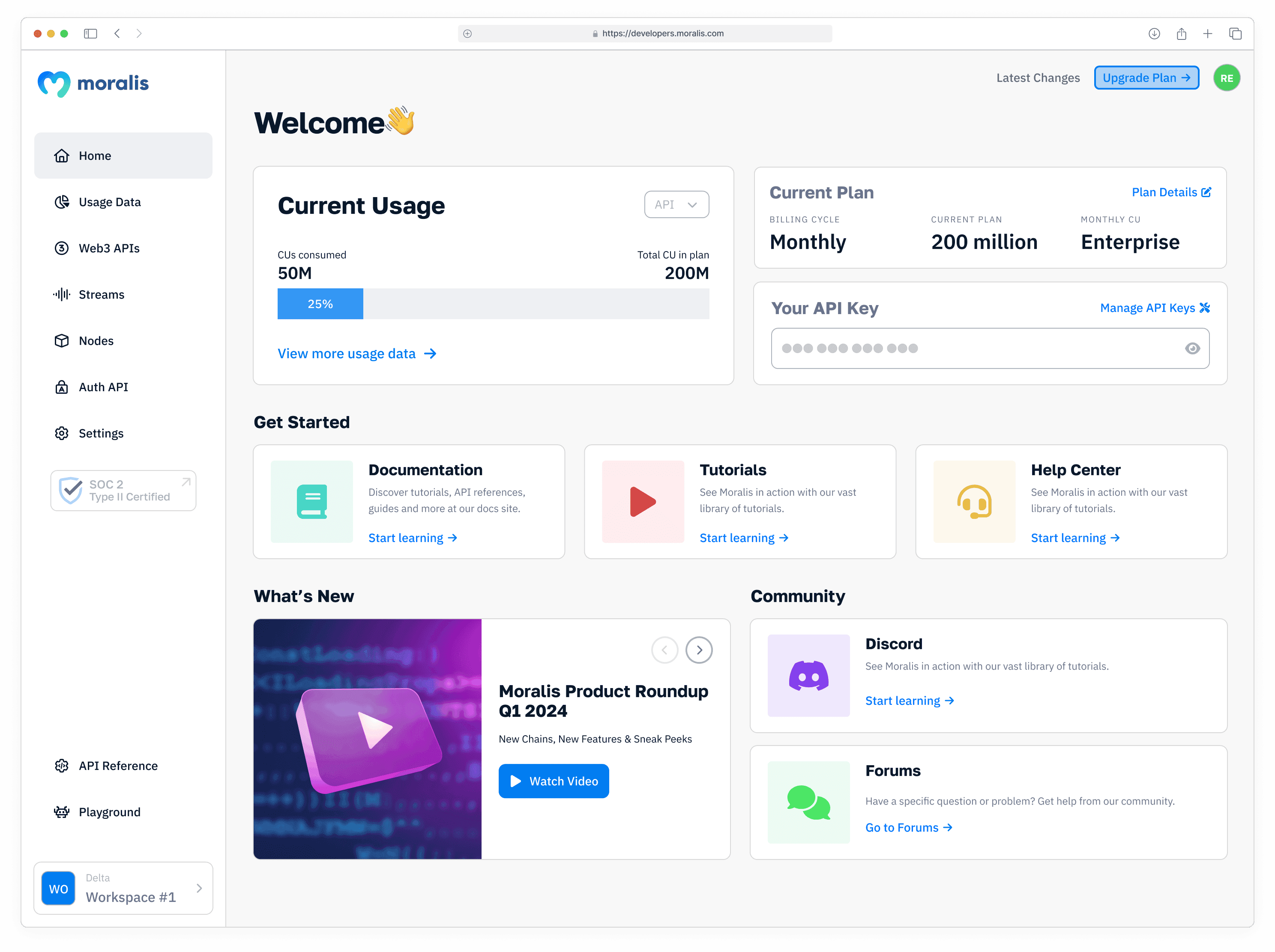Open Streams in the sidebar

(x=123, y=294)
